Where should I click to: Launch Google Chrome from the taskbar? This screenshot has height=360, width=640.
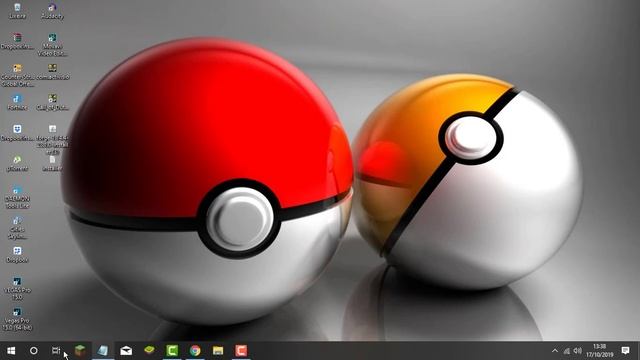(195, 351)
